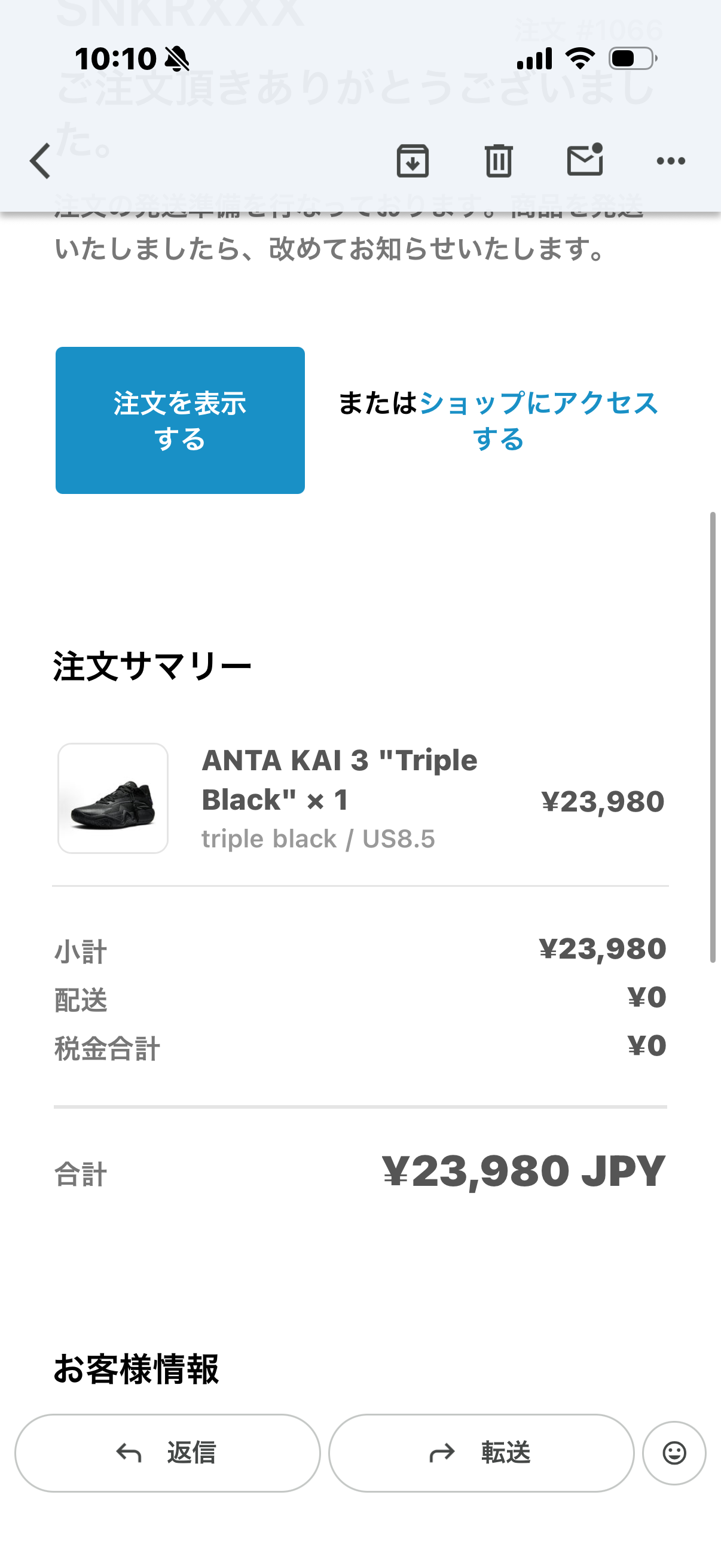Tap the 転送 forward button label

click(x=506, y=1453)
